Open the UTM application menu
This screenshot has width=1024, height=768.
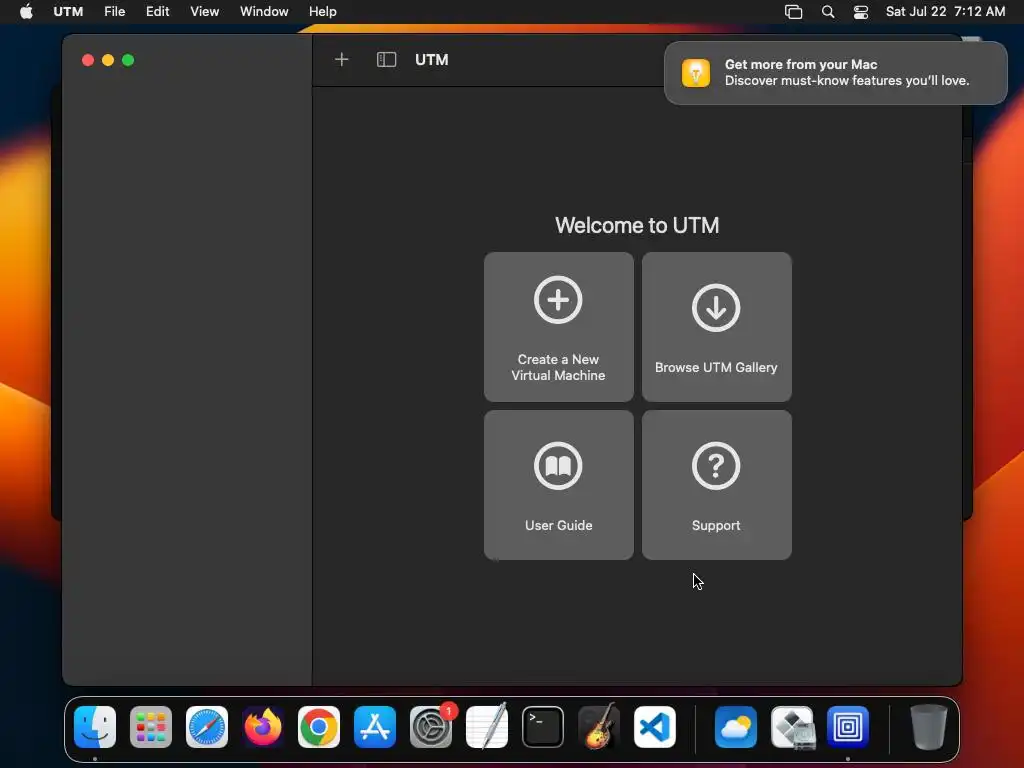click(x=68, y=12)
